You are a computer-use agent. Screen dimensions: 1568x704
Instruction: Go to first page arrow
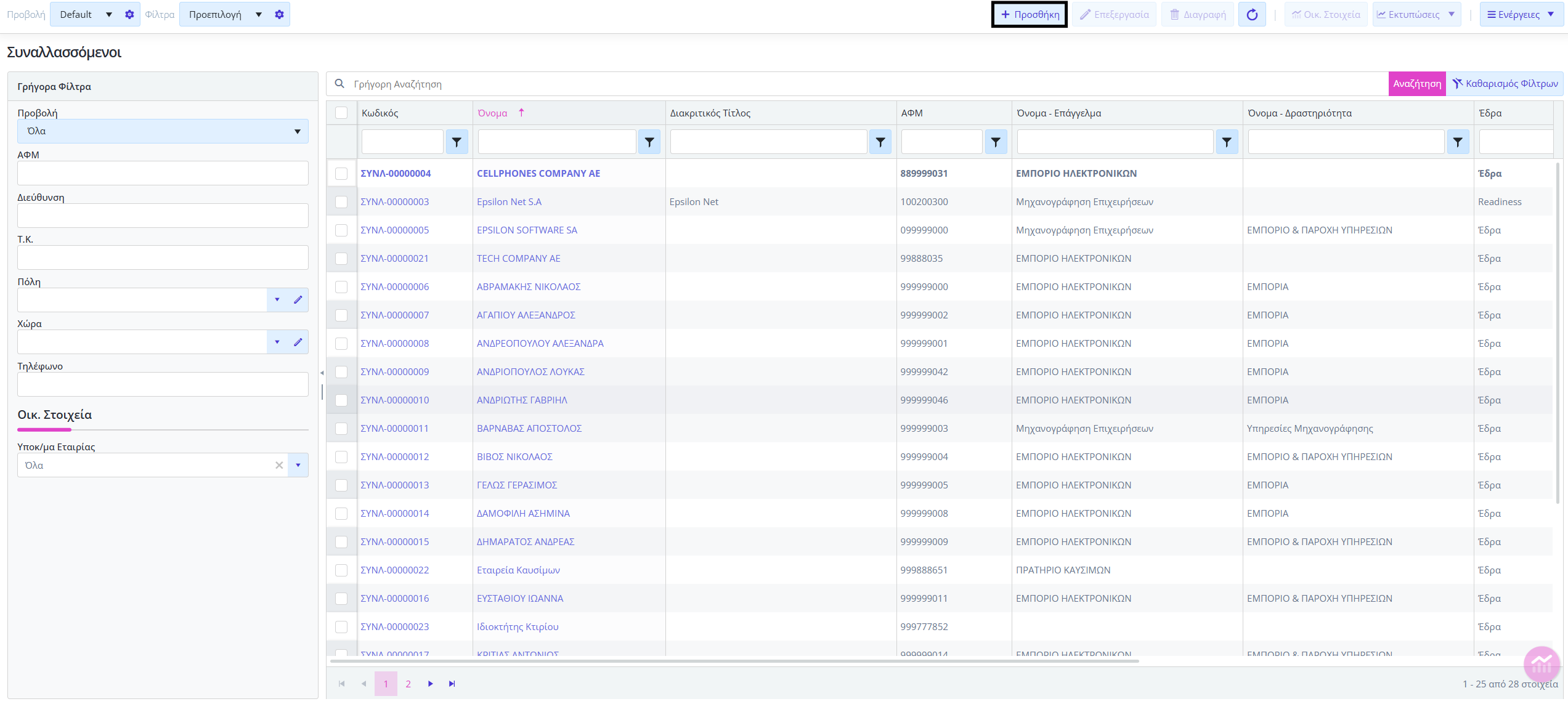[x=342, y=684]
